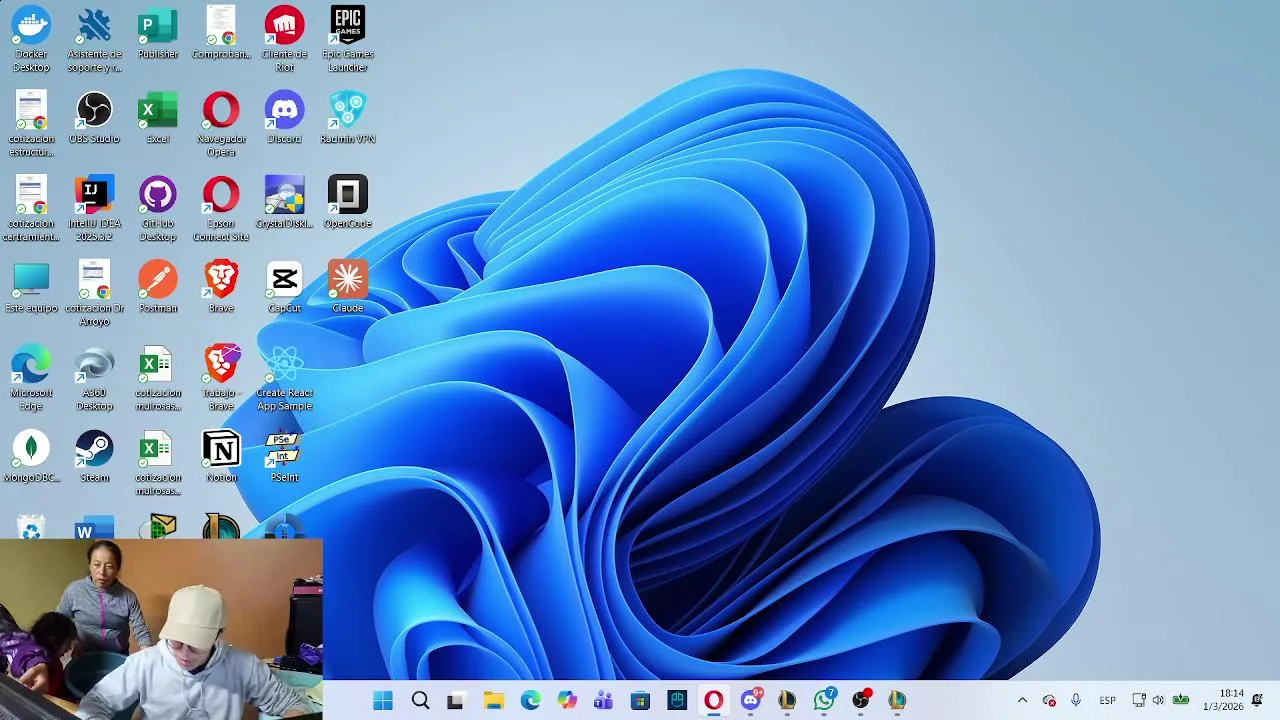Image resolution: width=1280 pixels, height=720 pixels.
Task: Open Task View from the taskbar
Action: [x=456, y=701]
